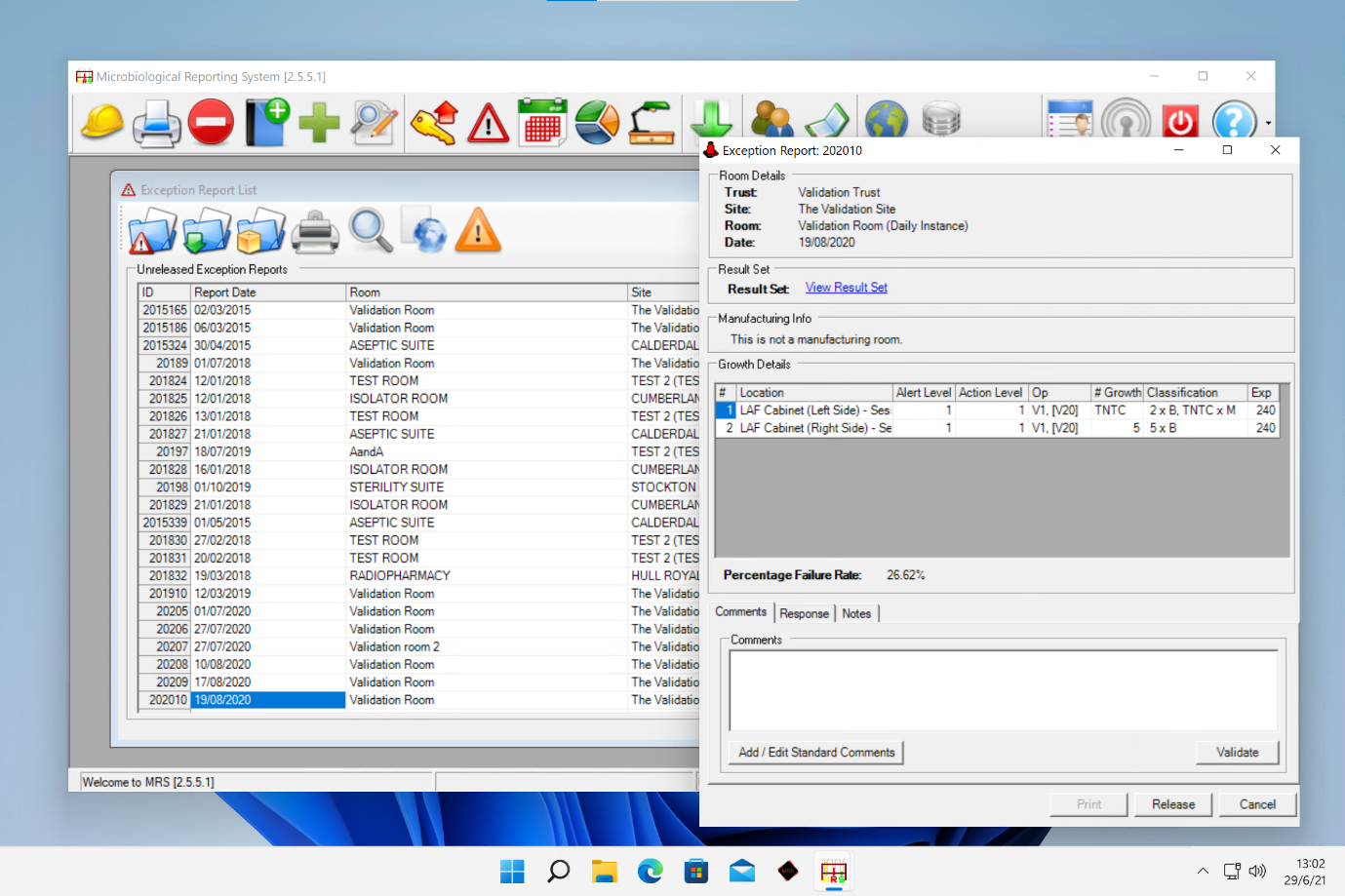Click the yellow hard hat toolbar icon

click(x=101, y=123)
